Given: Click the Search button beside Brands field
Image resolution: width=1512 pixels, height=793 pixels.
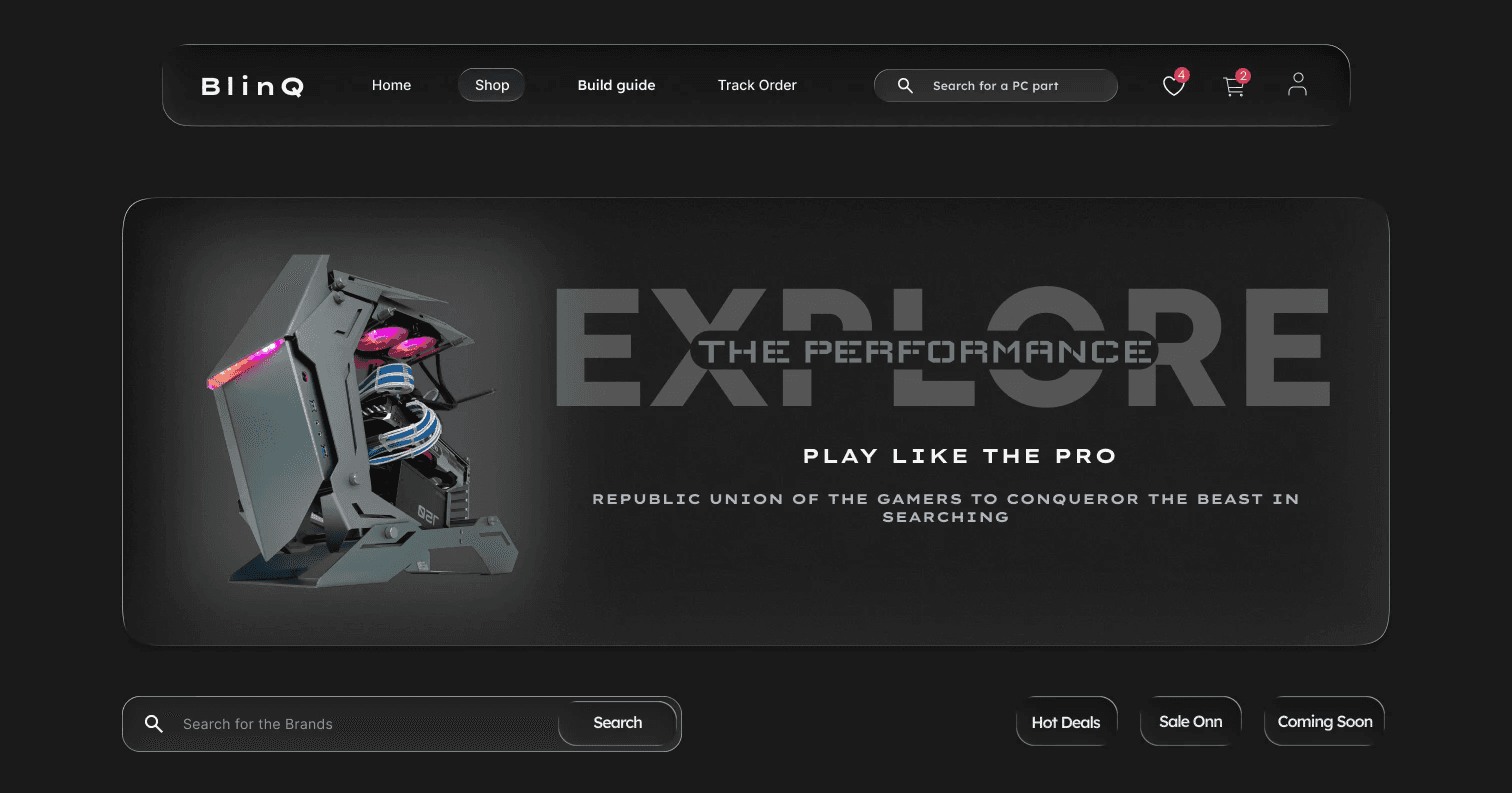Looking at the screenshot, I should tap(618, 723).
